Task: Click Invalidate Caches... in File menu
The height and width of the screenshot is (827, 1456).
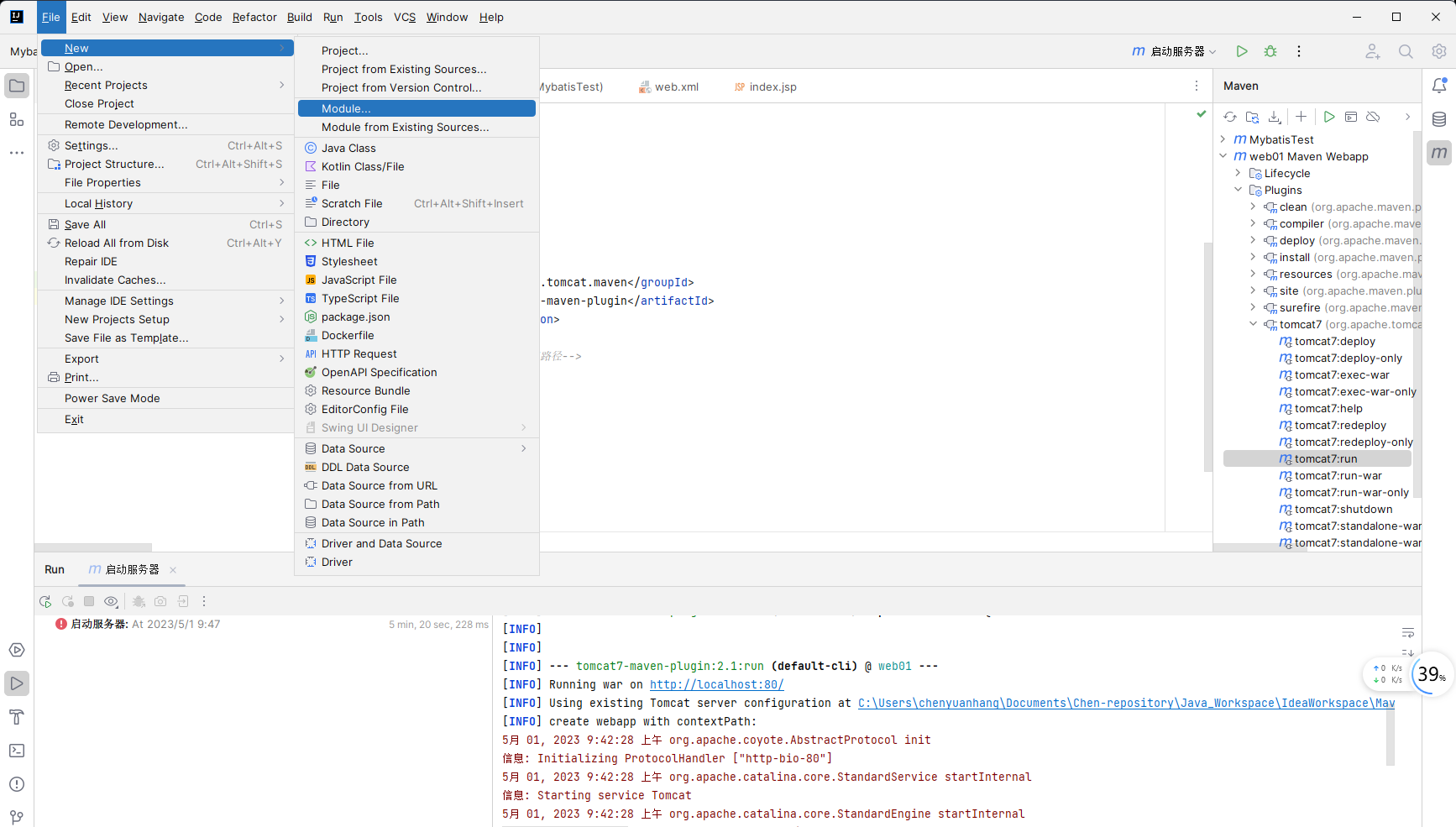Action: pos(165,280)
